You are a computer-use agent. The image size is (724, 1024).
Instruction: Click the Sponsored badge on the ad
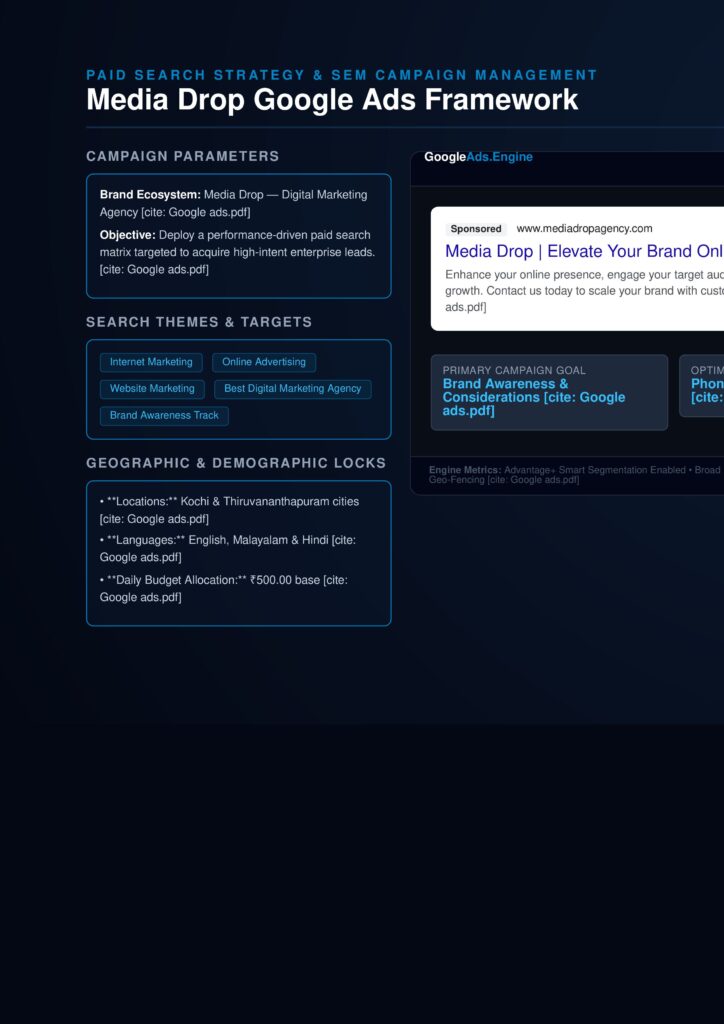476,229
